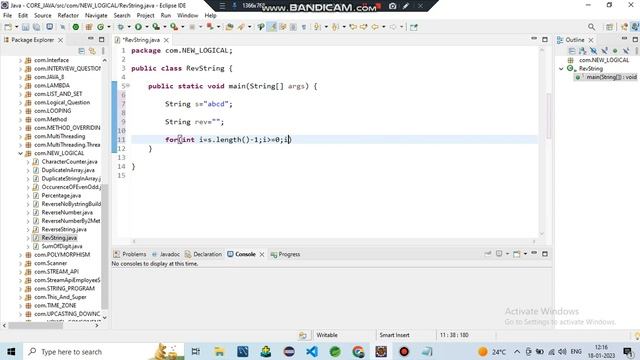640x360 pixels.
Task: Open Visual Studio Code from taskbar
Action: tap(312, 351)
